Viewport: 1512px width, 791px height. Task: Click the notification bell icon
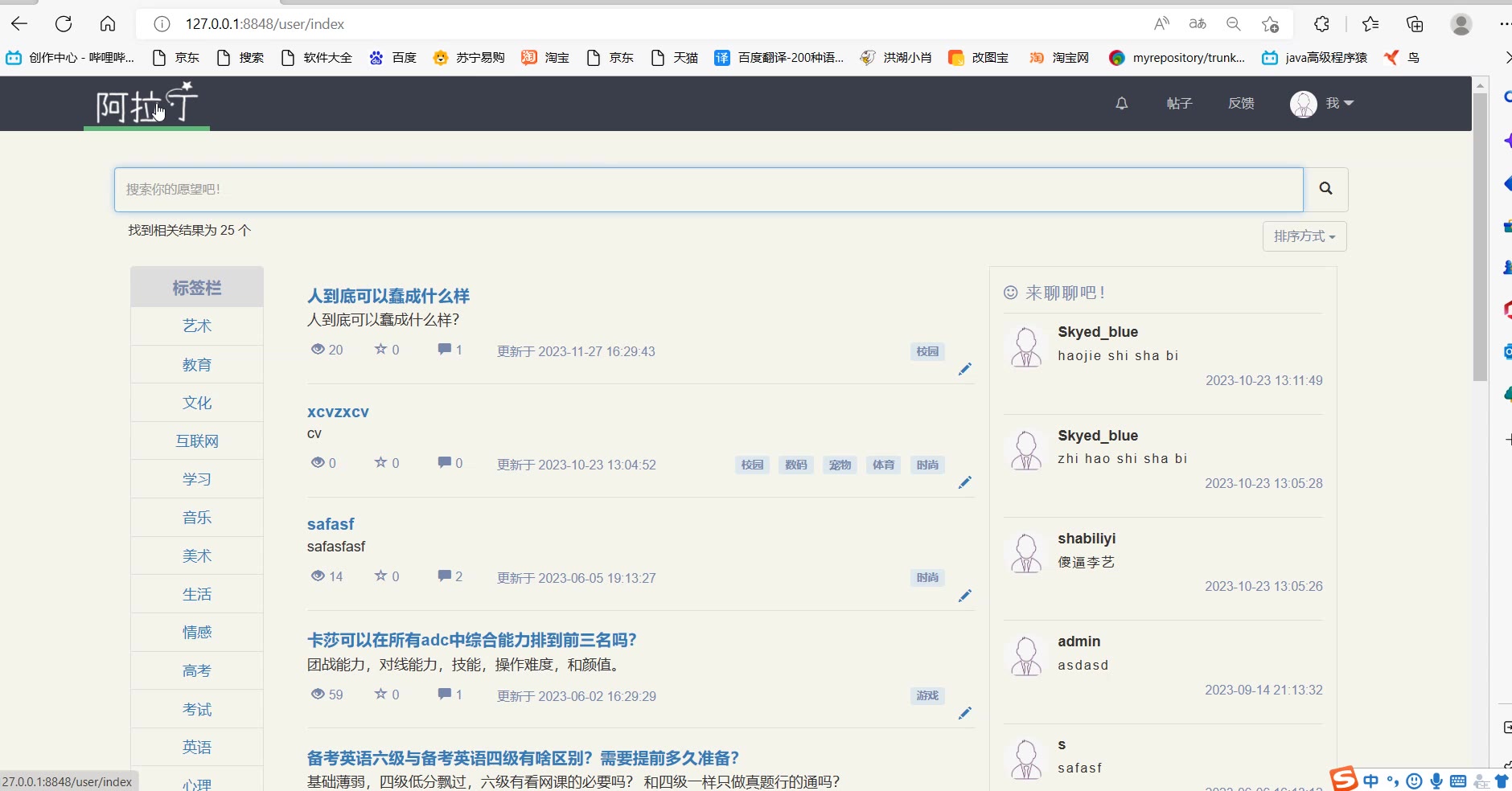(1121, 103)
